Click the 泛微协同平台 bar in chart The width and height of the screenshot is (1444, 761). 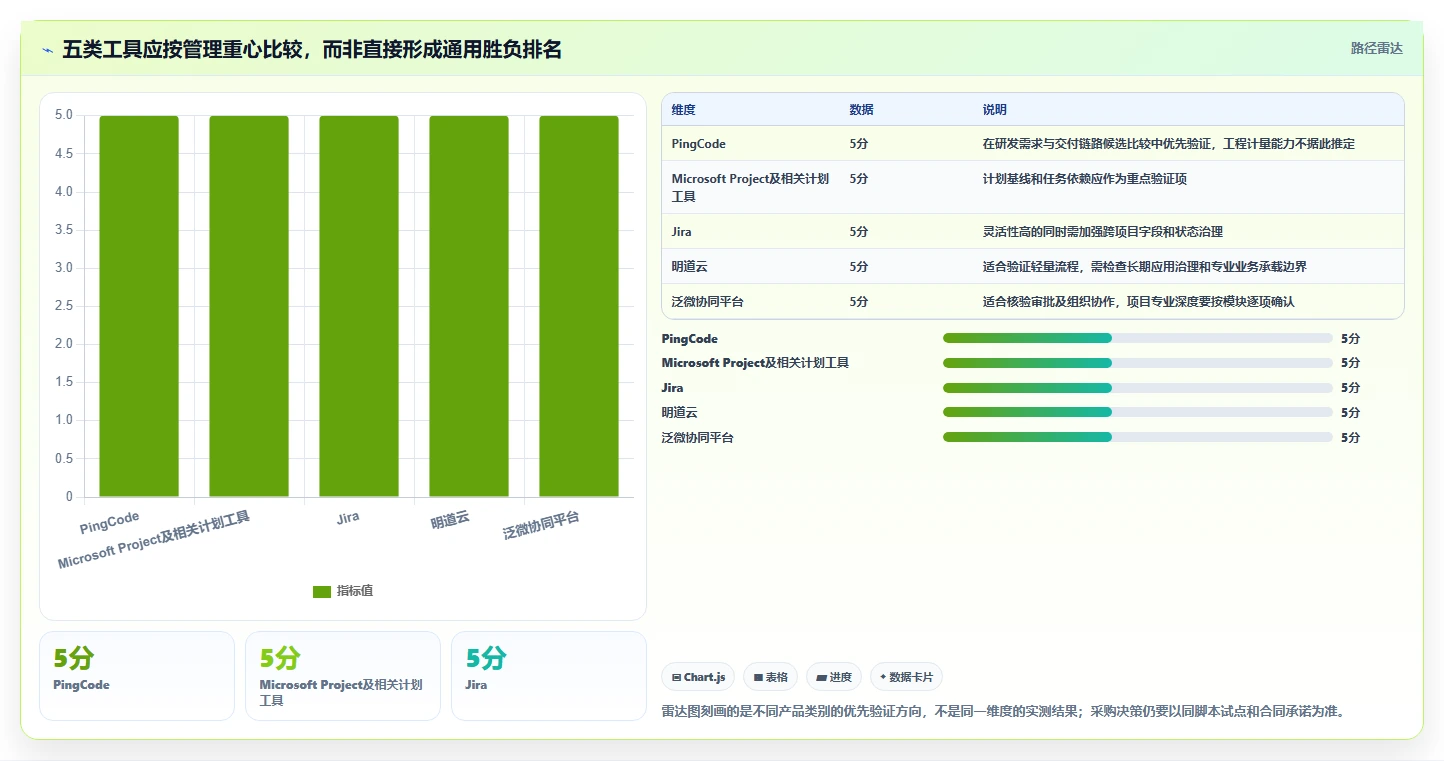tap(579, 306)
